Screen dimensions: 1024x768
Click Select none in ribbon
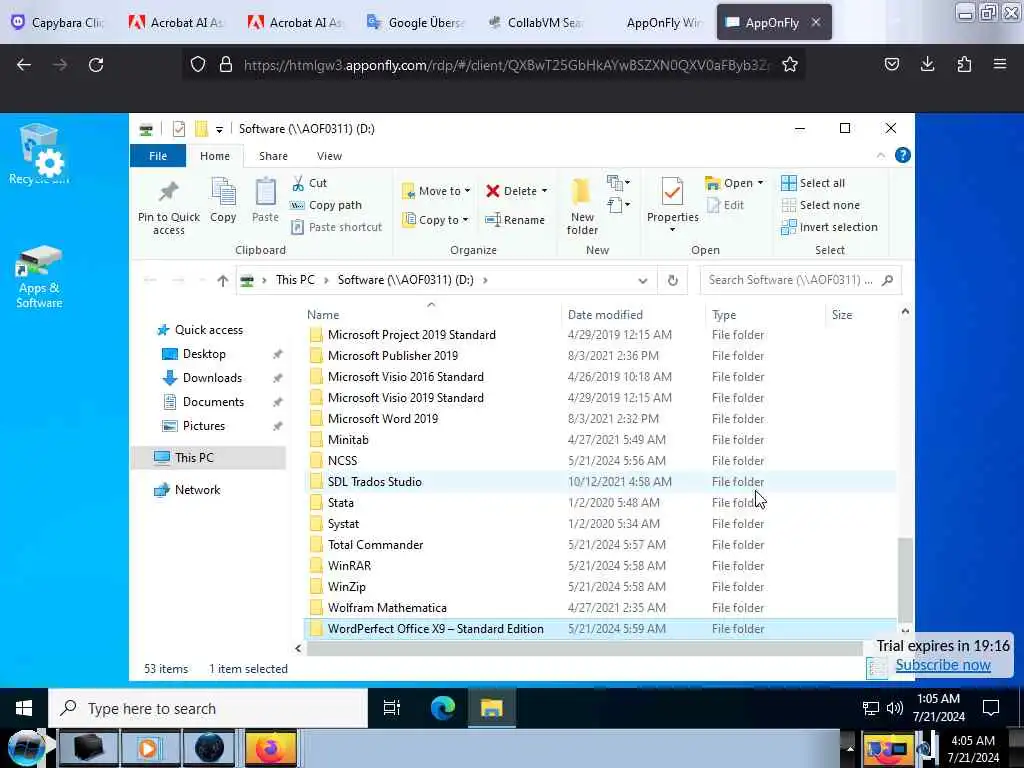point(820,205)
